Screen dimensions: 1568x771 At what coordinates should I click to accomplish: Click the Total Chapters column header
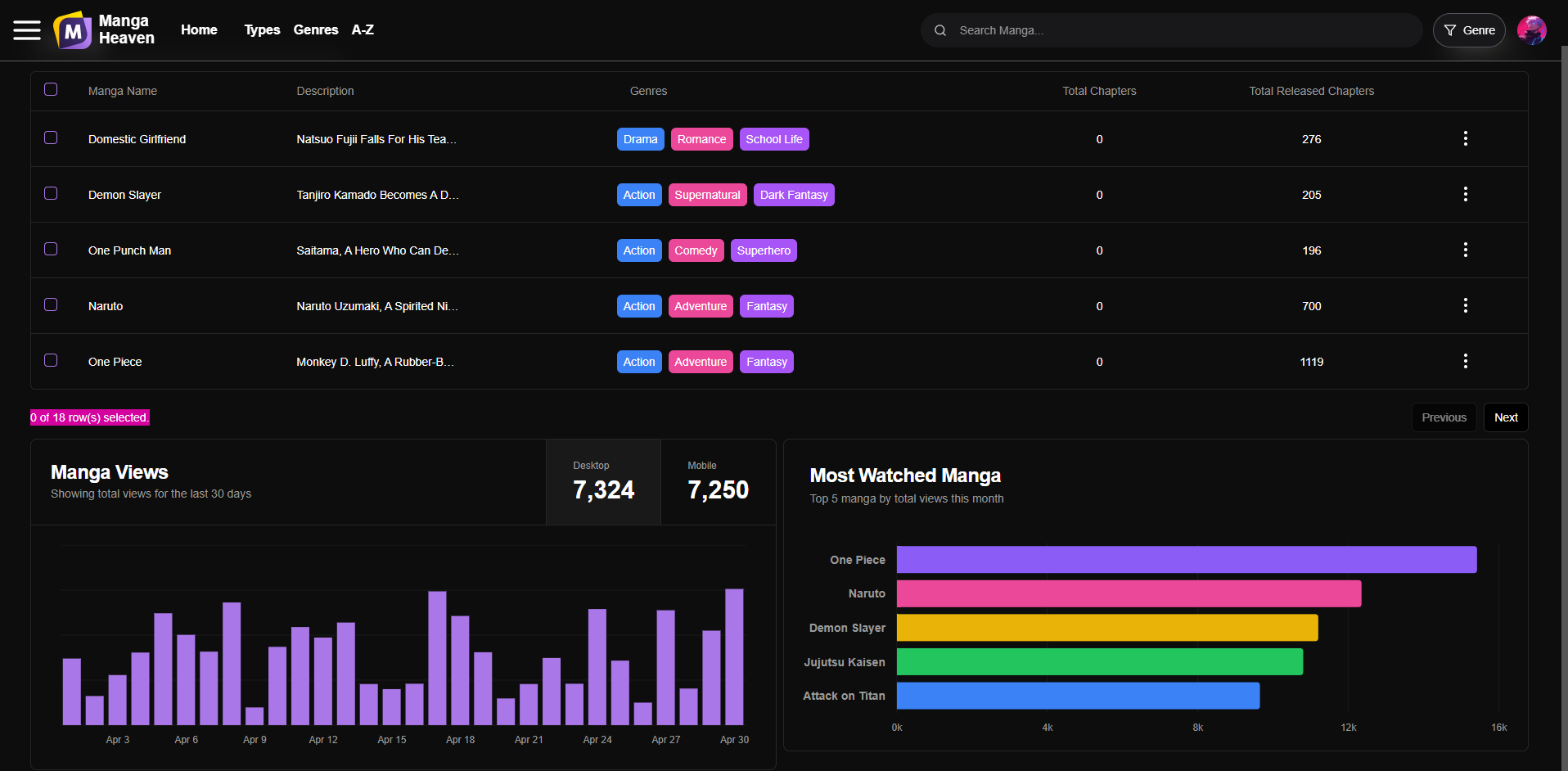(1099, 91)
